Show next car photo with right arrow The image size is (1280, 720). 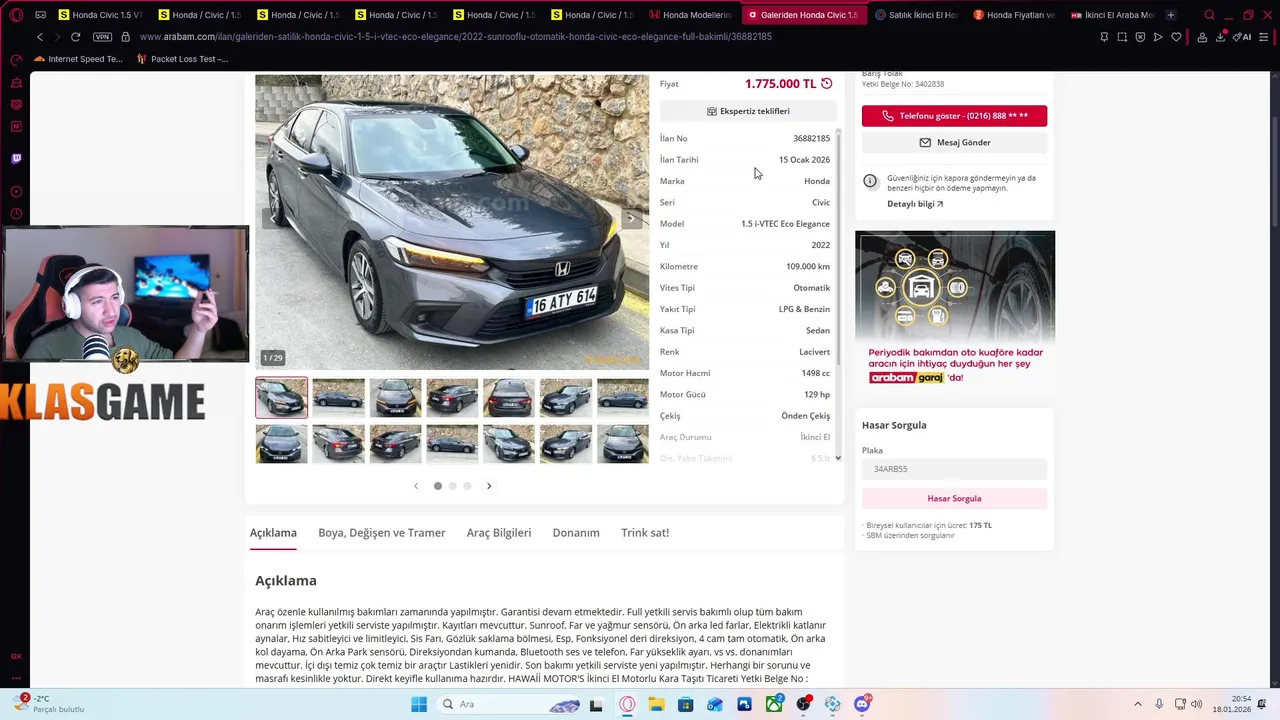pyautogui.click(x=630, y=218)
